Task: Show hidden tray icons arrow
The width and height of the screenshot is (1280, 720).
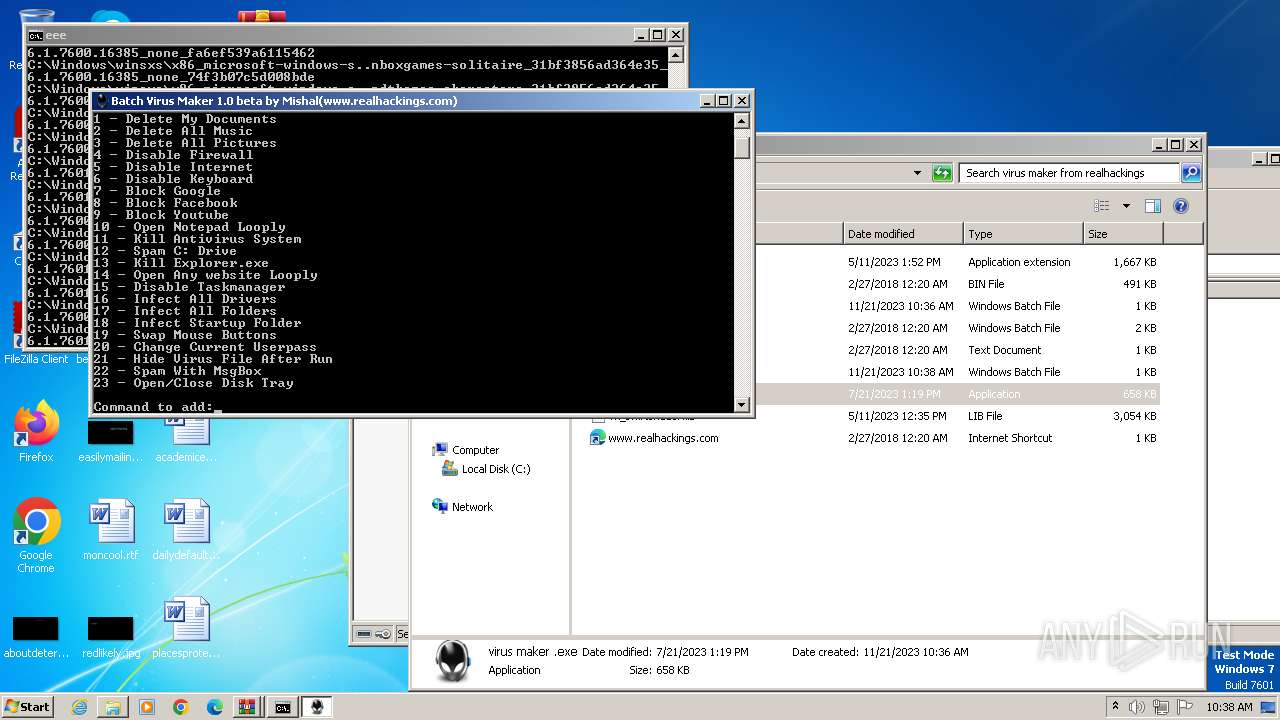Action: (1115, 707)
